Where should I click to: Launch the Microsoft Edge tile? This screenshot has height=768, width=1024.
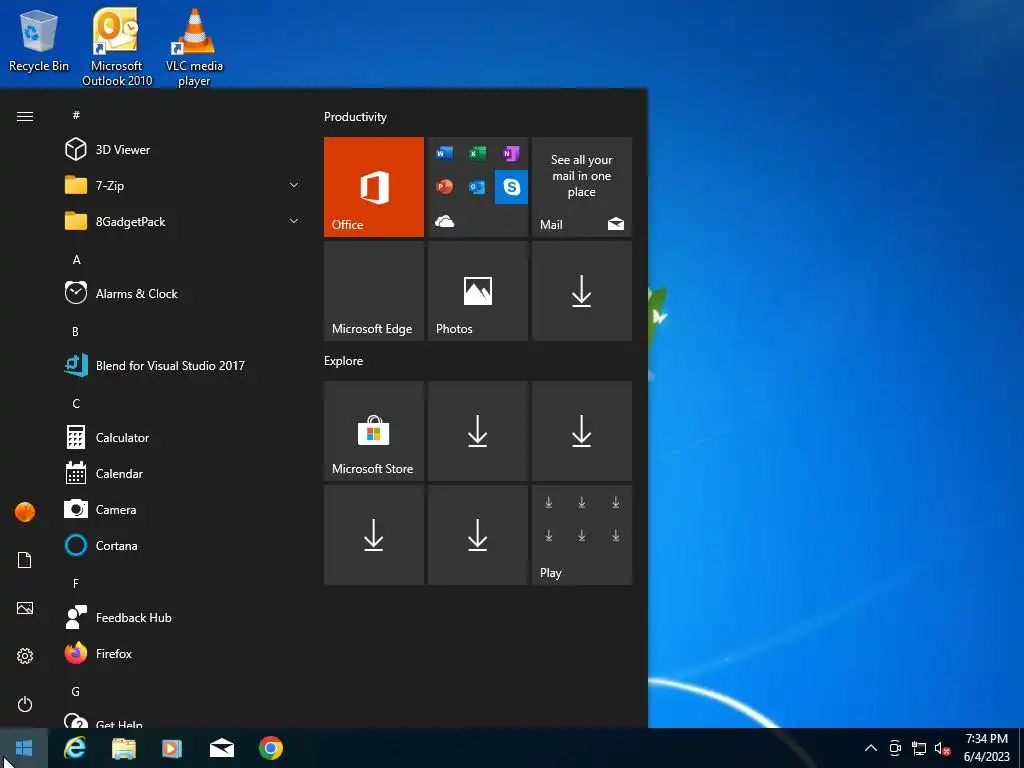coord(374,291)
